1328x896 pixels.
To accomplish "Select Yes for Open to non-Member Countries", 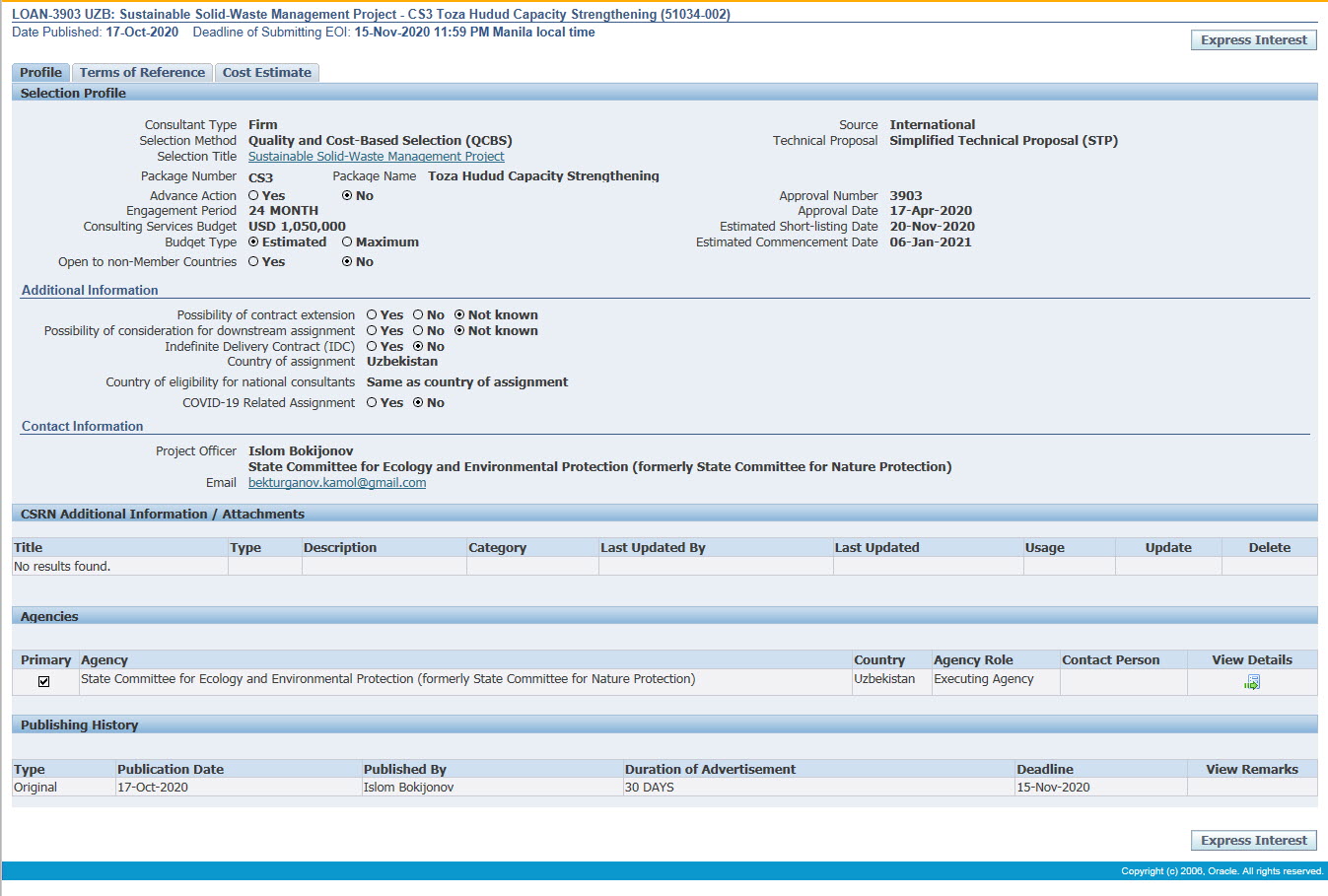I will pyautogui.click(x=253, y=262).
